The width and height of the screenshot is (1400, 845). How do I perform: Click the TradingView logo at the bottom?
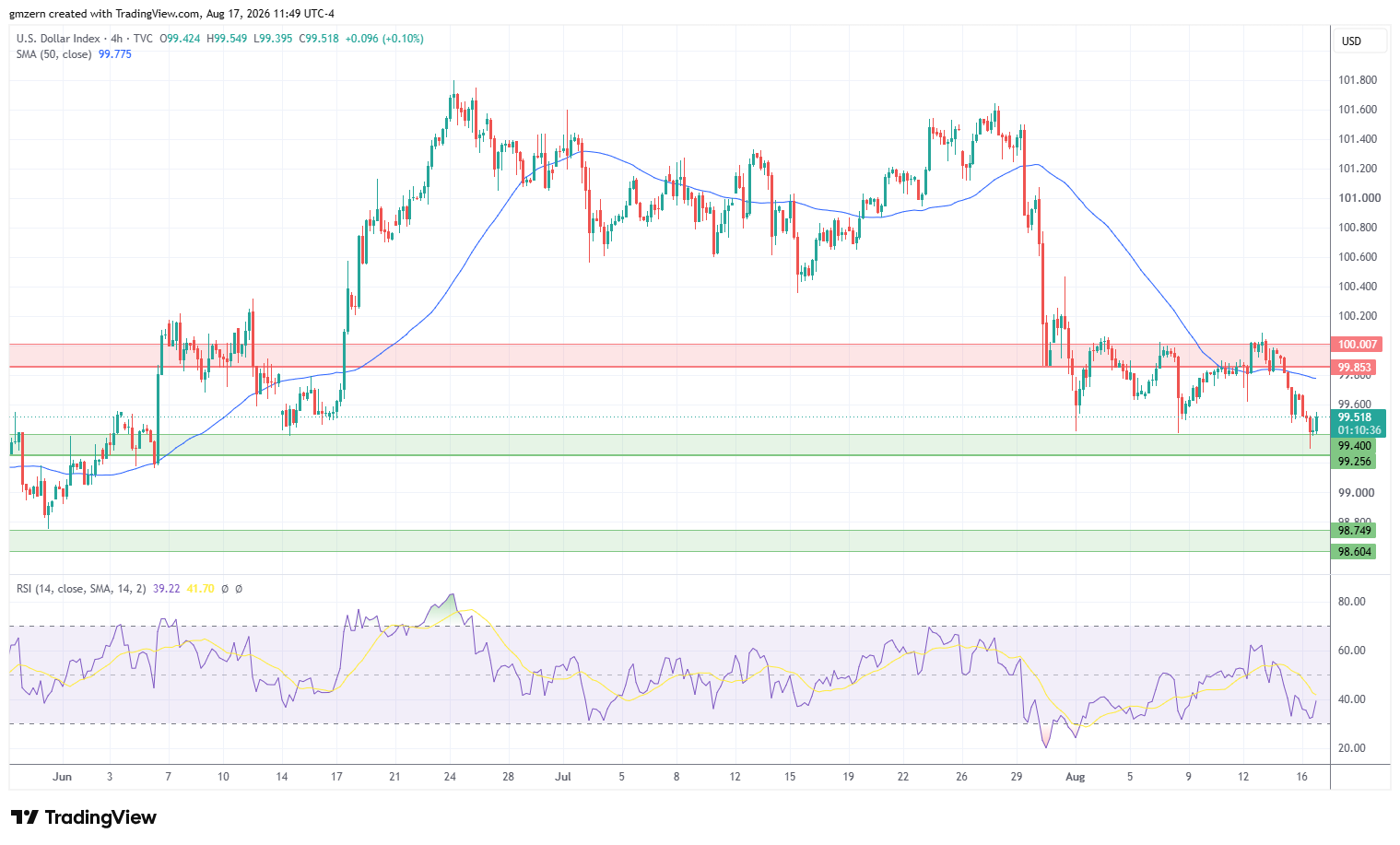pyautogui.click(x=84, y=817)
